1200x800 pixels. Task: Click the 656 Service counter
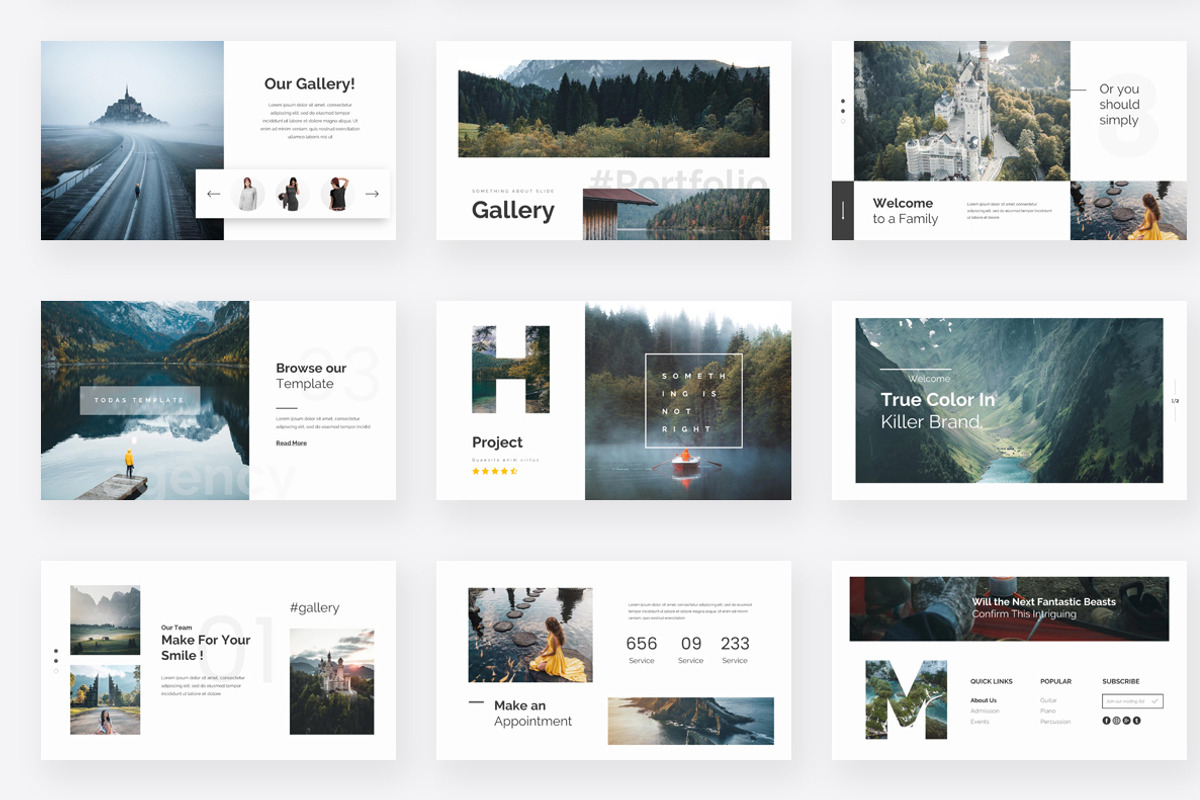[642, 649]
